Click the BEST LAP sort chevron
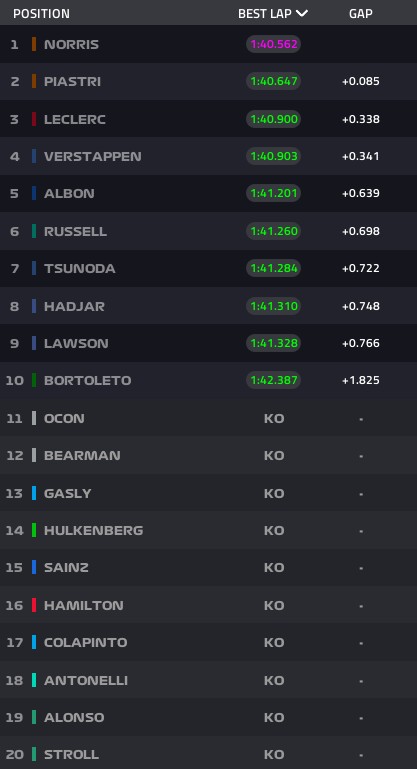Viewport: 417px width, 769px height. pyautogui.click(x=302, y=13)
